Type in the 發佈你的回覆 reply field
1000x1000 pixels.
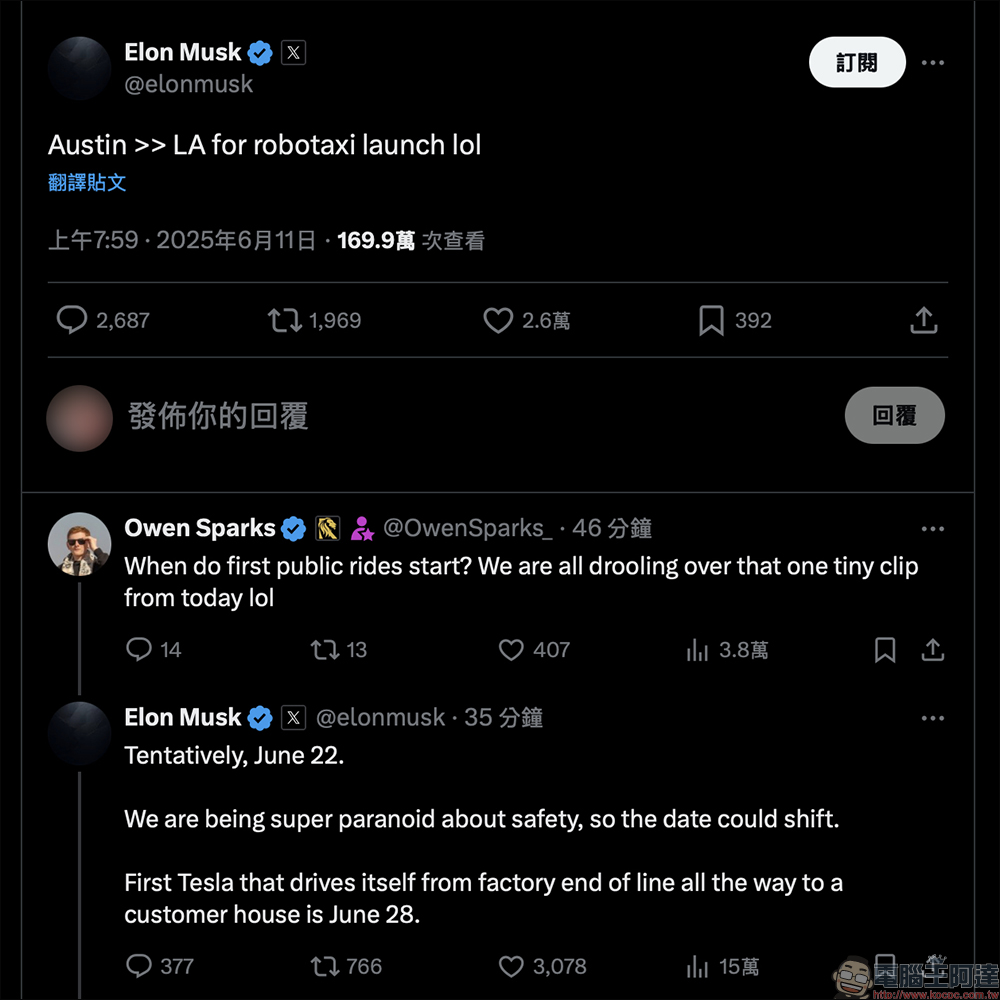pyautogui.click(x=400, y=416)
